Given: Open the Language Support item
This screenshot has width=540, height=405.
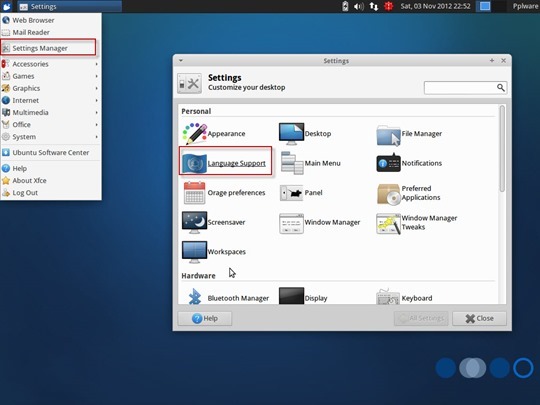Looking at the screenshot, I should click(225, 162).
